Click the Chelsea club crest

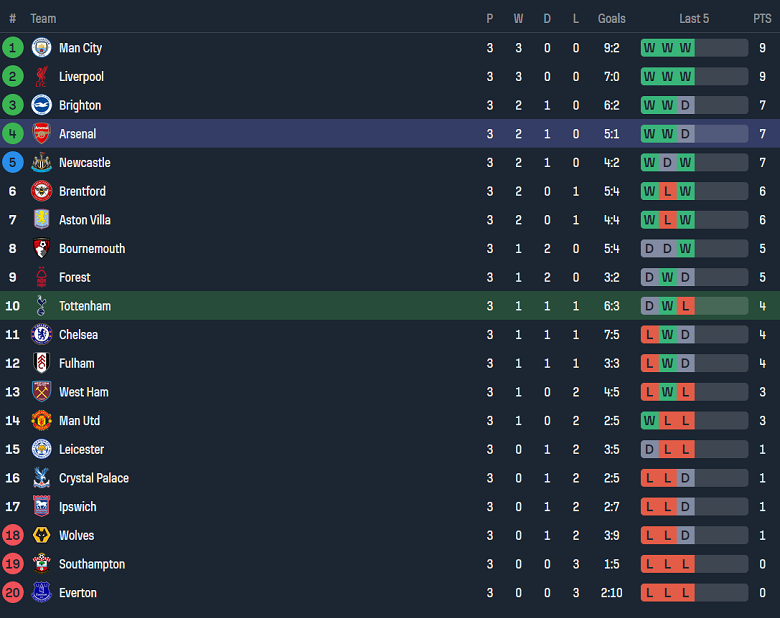[x=41, y=335]
